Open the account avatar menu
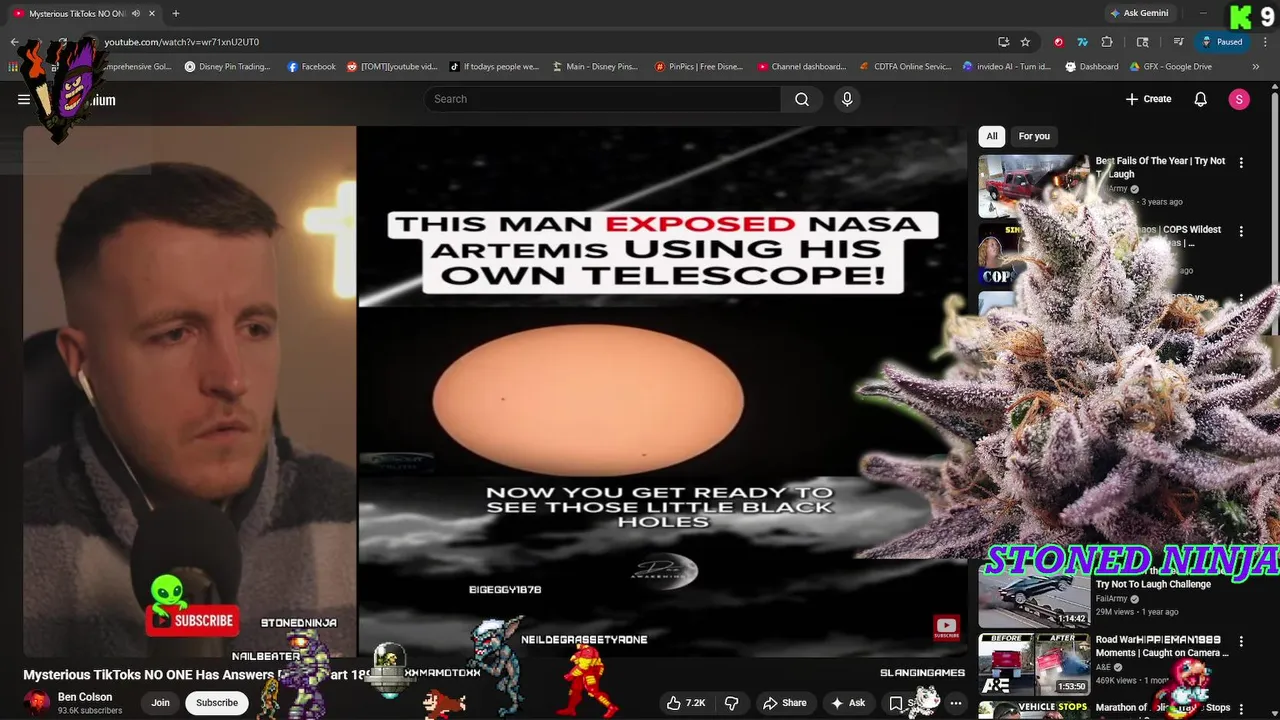1280x720 pixels. (1239, 99)
